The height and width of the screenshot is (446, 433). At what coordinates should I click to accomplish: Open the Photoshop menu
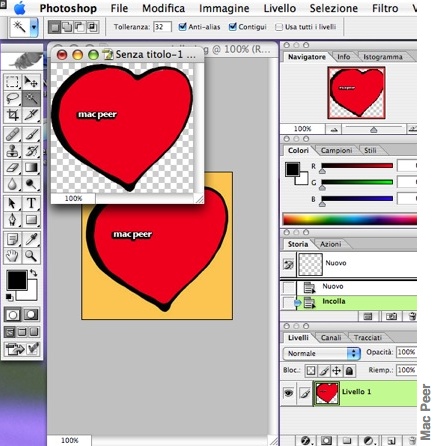68,8
